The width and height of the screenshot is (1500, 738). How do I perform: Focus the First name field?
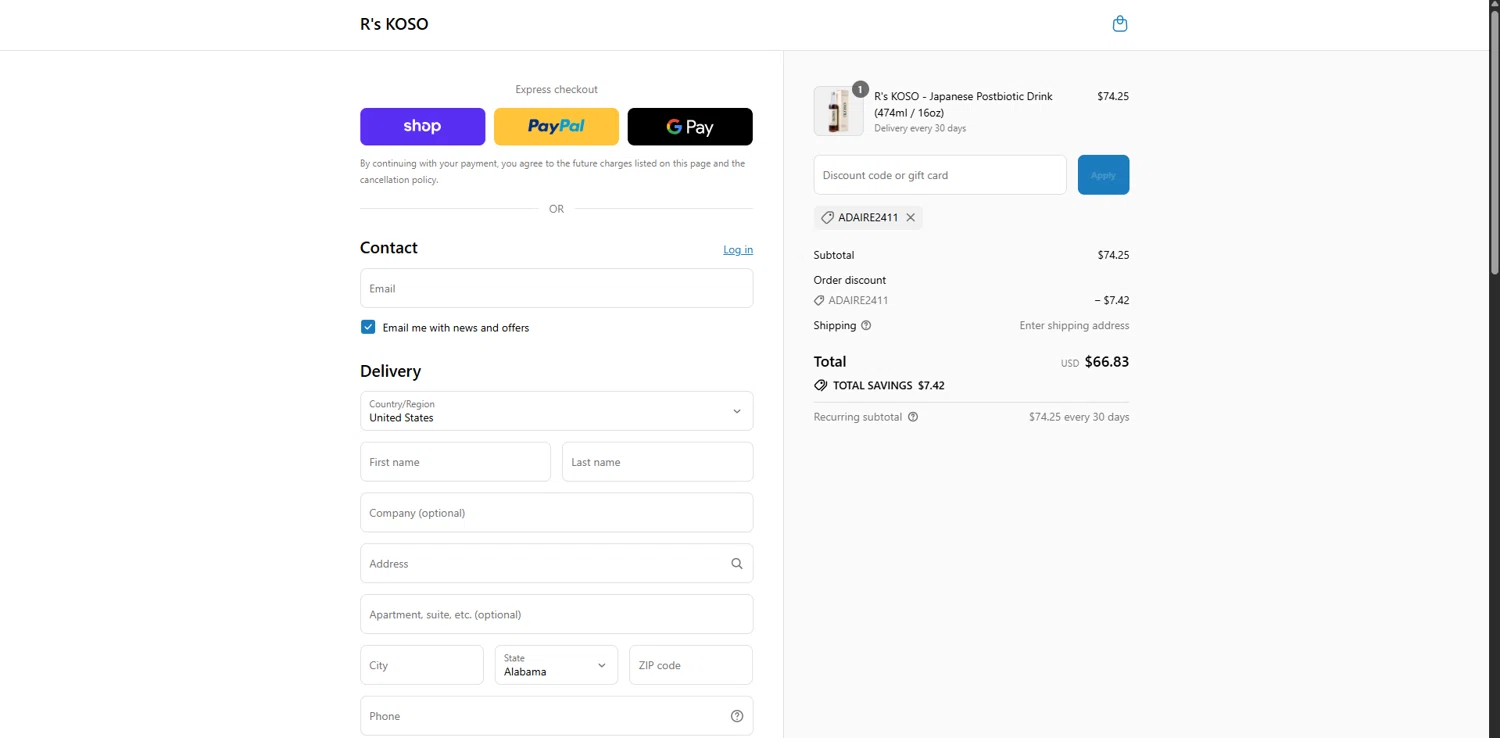[455, 462]
